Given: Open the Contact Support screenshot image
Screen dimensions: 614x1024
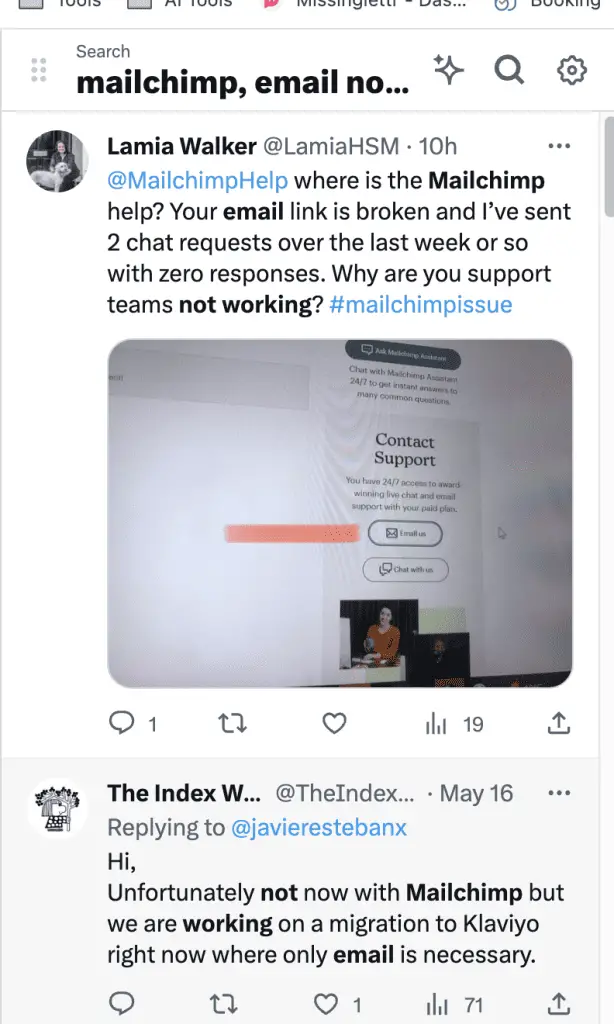Looking at the screenshot, I should [340, 513].
